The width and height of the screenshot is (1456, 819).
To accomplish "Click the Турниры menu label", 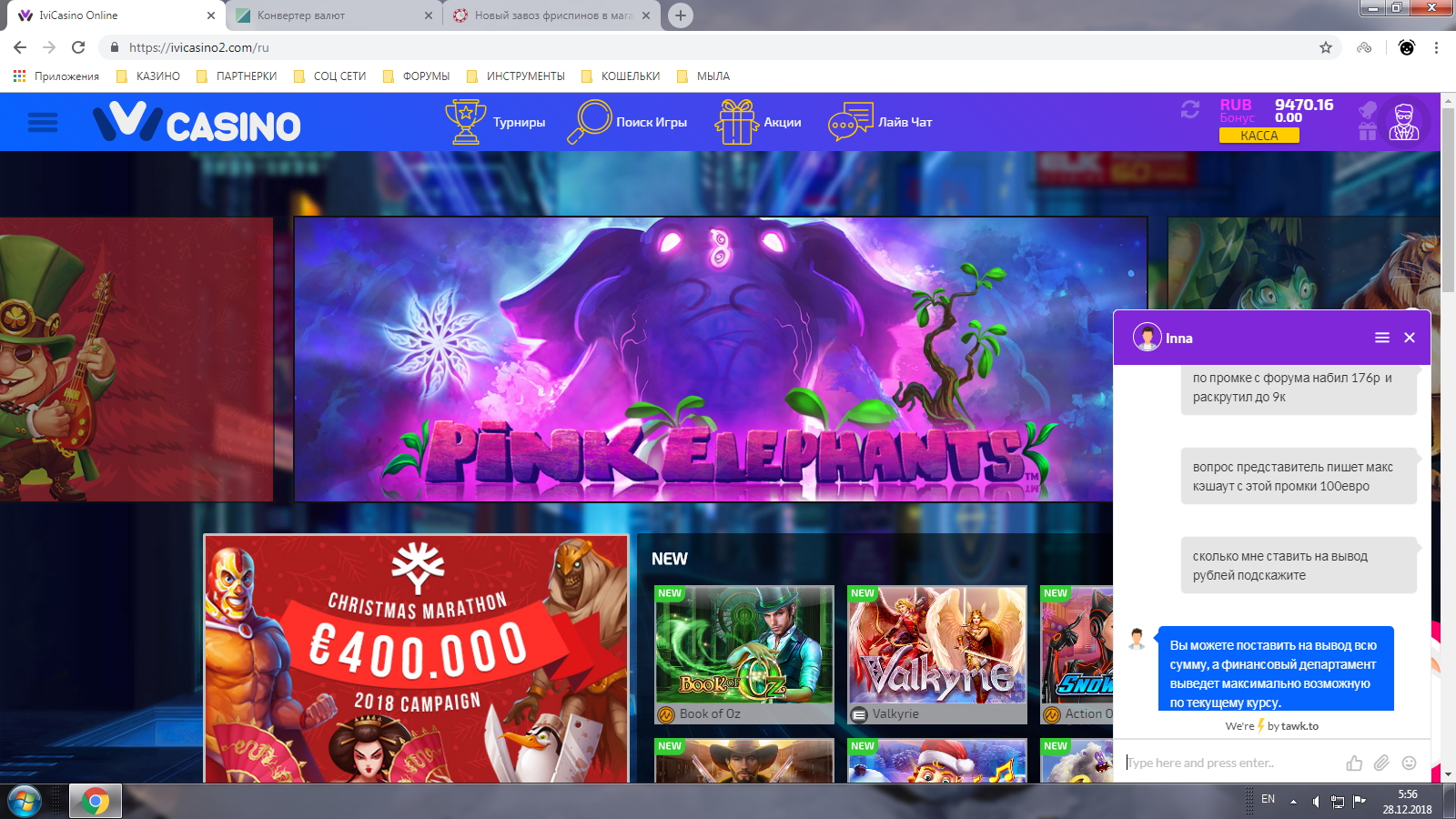I will coord(519,122).
